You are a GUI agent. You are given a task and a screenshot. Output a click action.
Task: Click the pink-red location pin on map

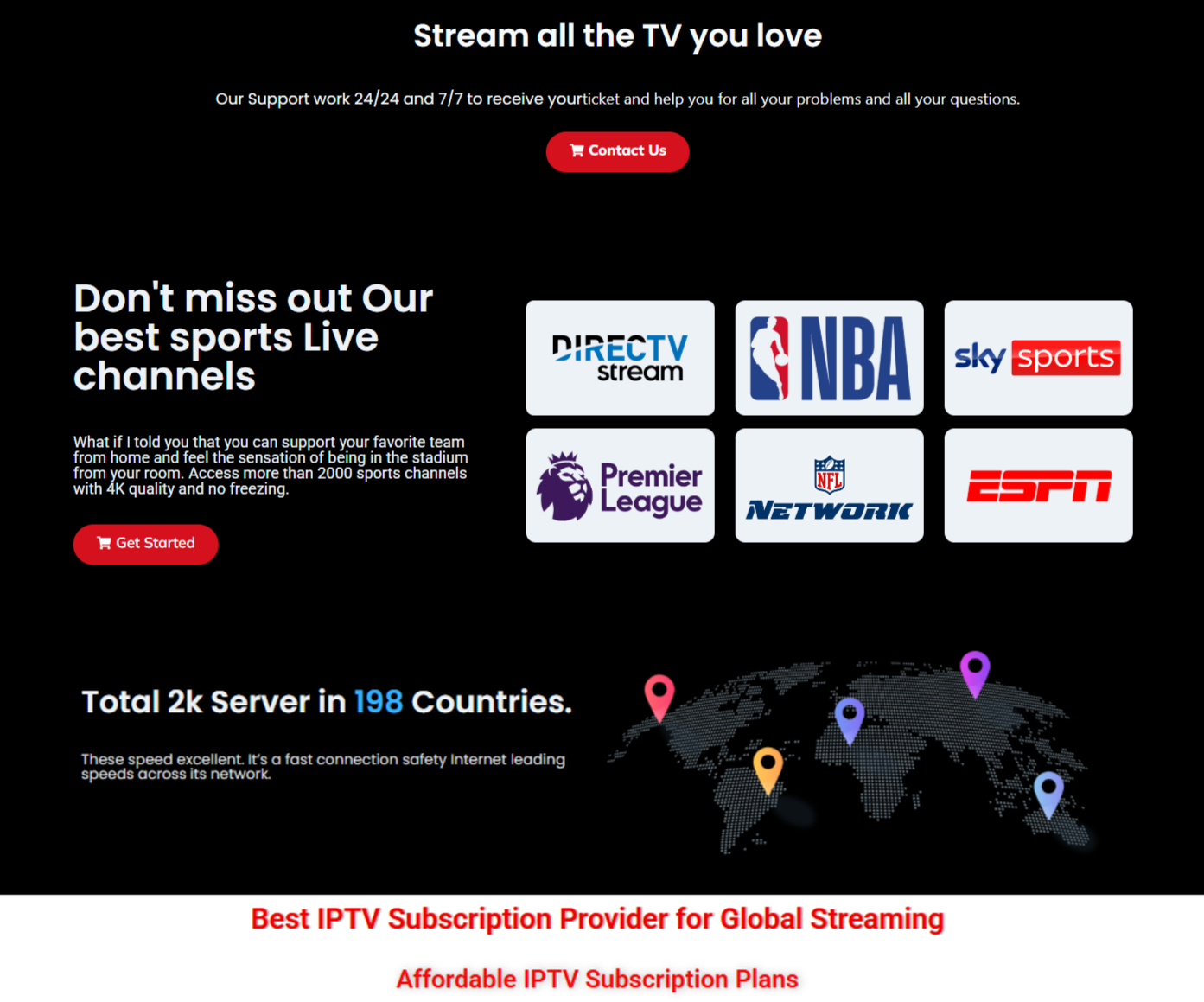(x=659, y=695)
